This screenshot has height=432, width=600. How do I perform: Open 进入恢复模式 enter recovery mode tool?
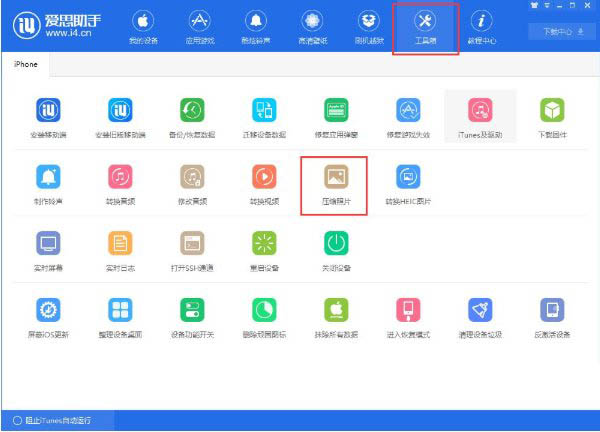408,318
